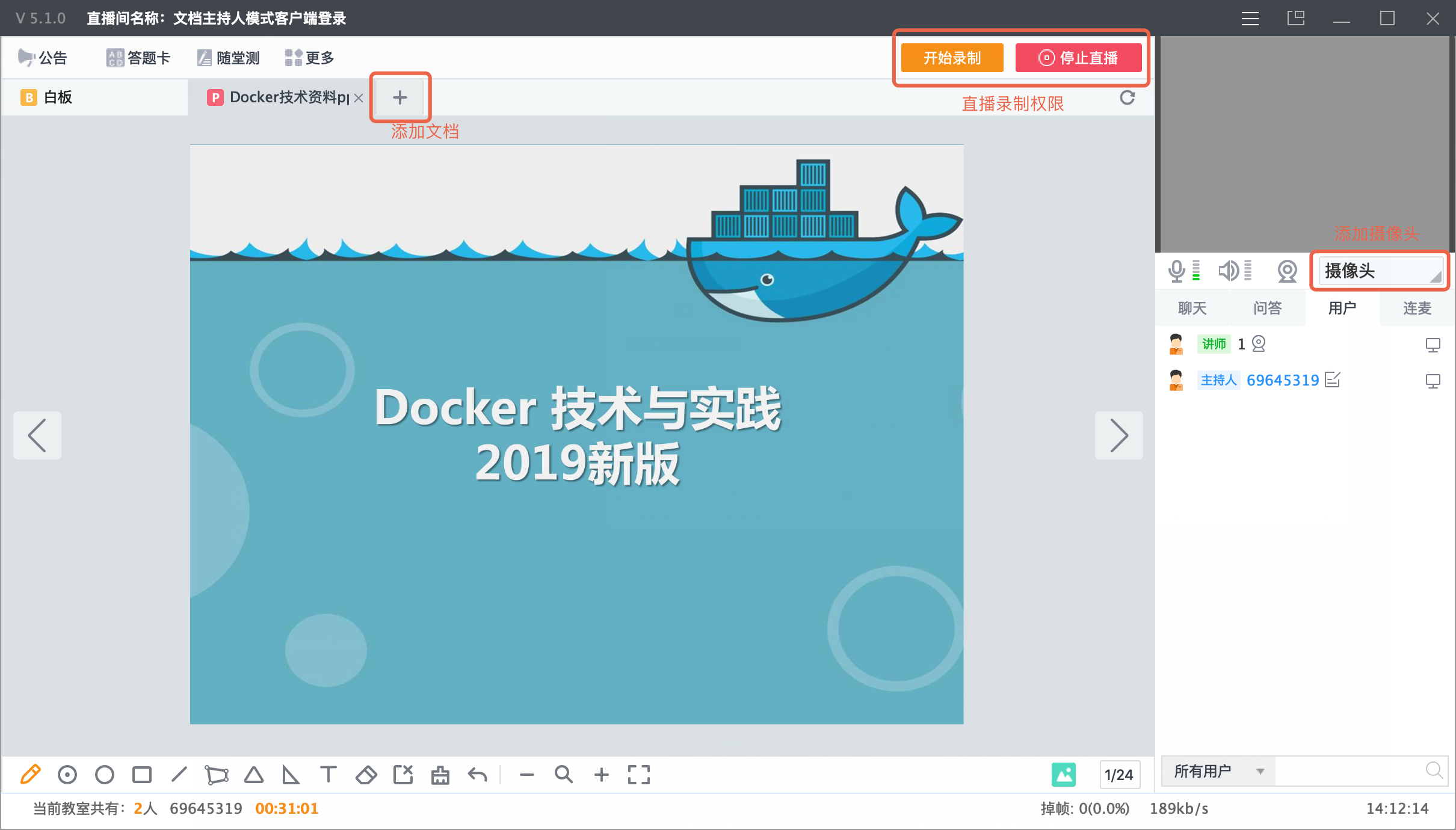Click the user search magnifier icon

pyautogui.click(x=1434, y=770)
